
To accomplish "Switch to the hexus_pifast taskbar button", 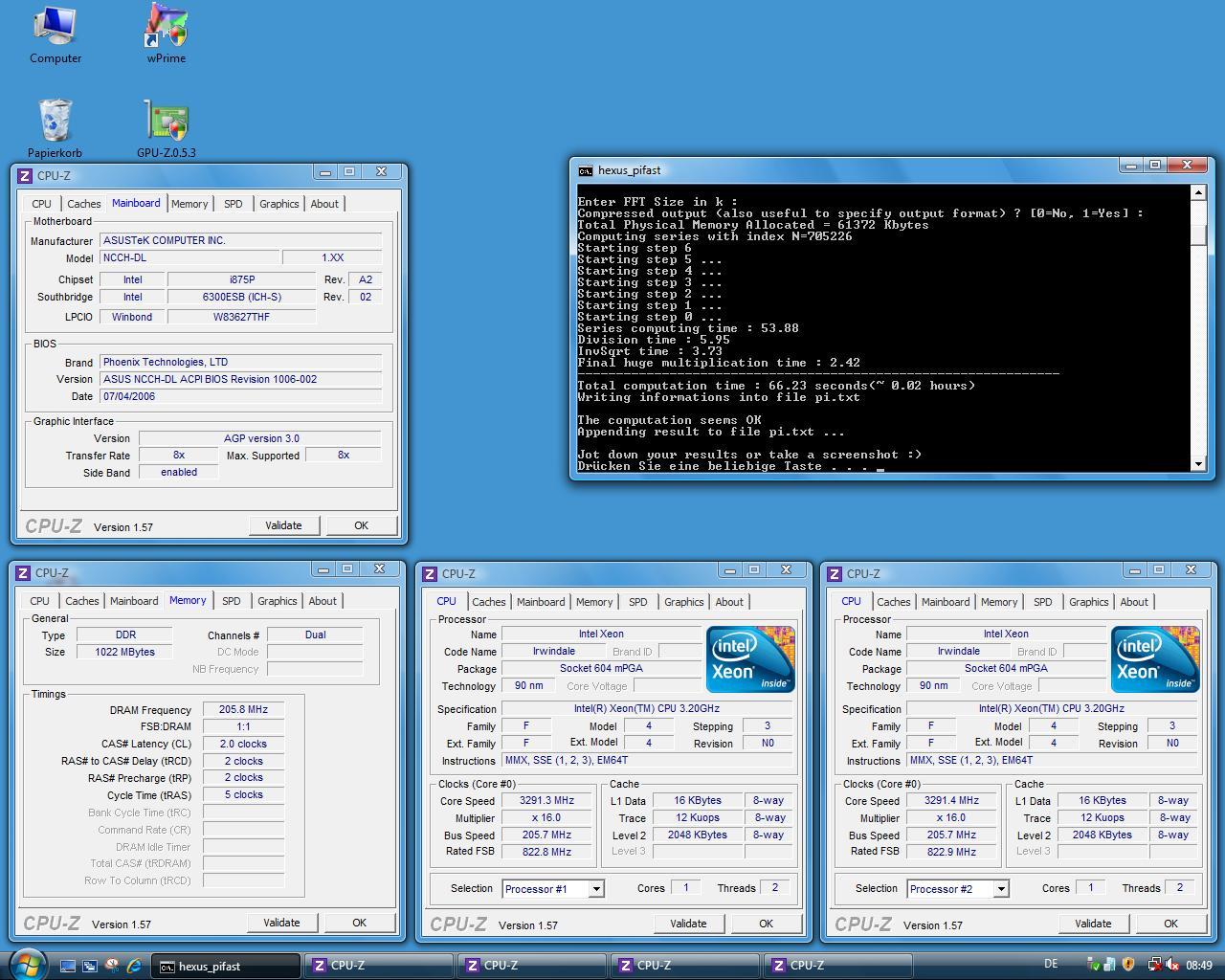I will coord(227,966).
